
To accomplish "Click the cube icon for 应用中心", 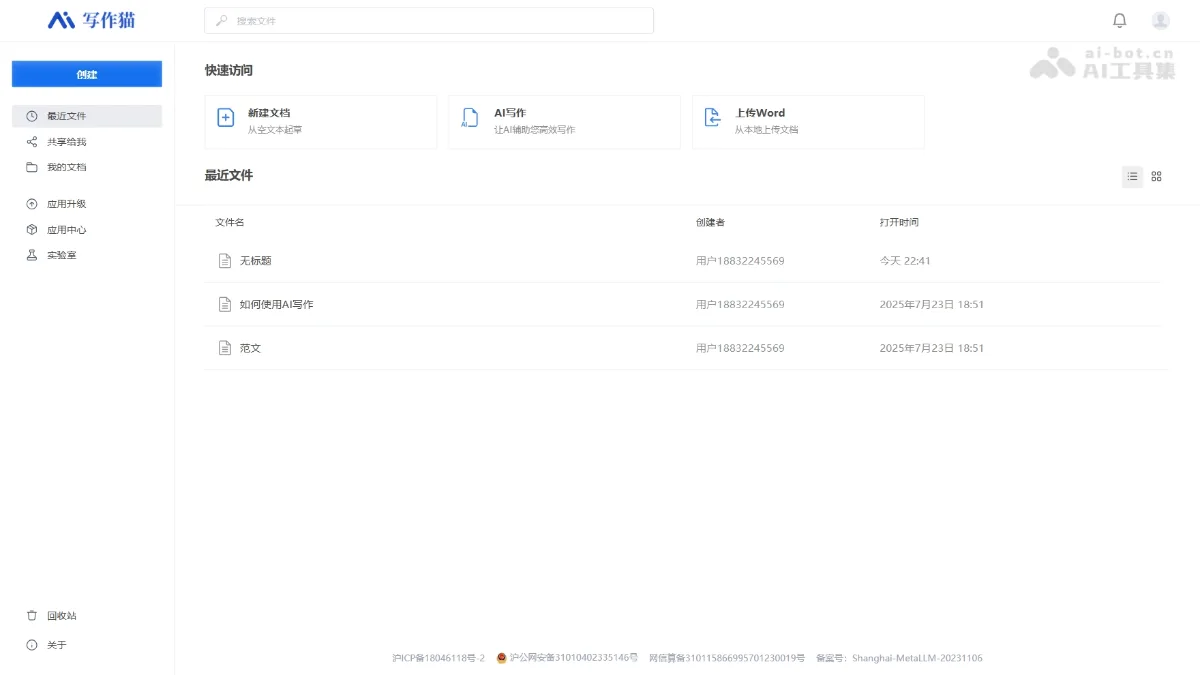I will click(32, 230).
